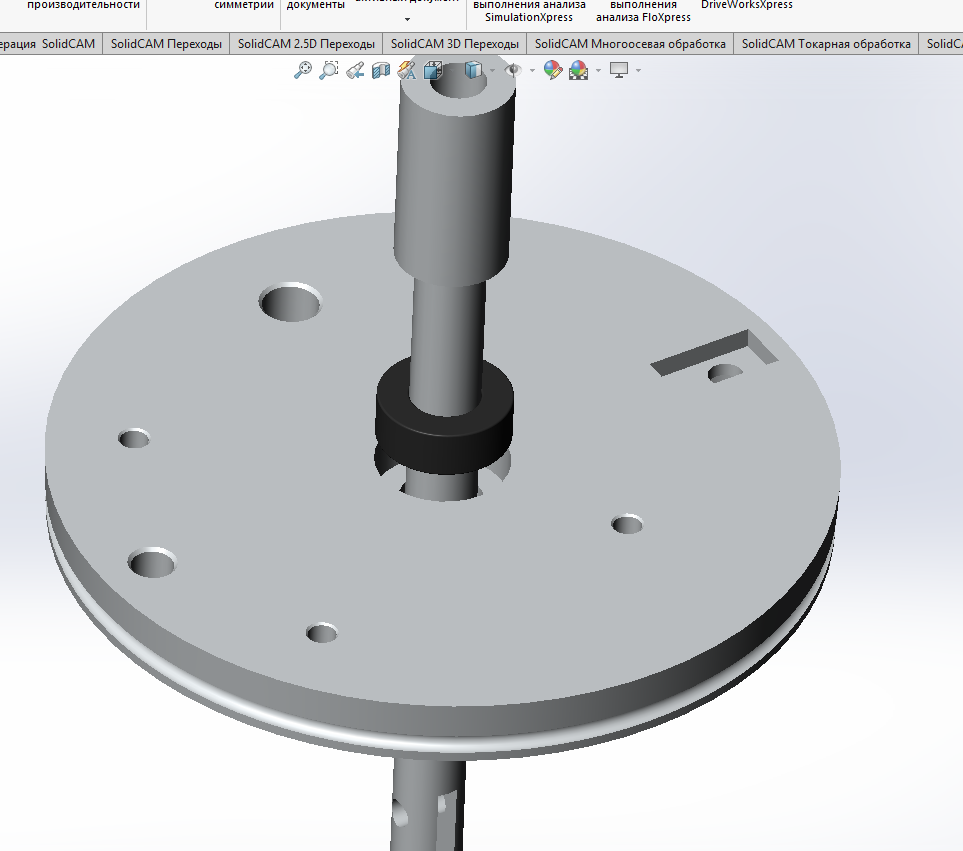
Task: Switch to the SolidCAM 3D Переходы tab
Action: click(x=454, y=44)
